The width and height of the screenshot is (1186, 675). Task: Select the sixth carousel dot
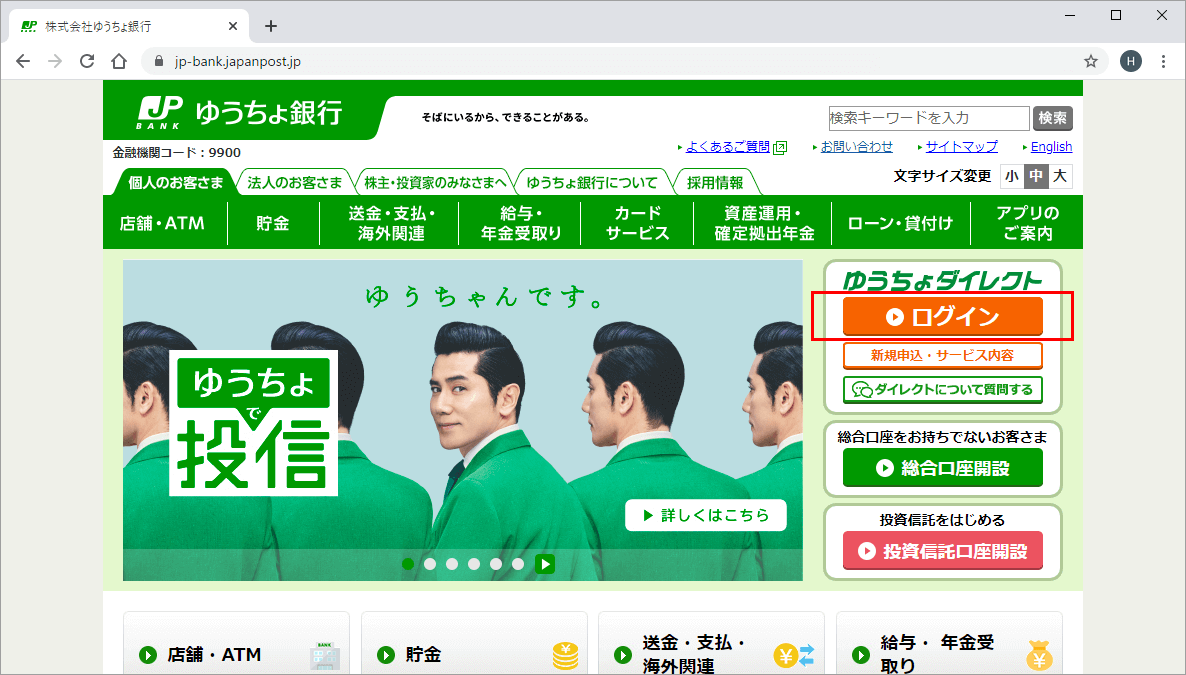click(518, 564)
